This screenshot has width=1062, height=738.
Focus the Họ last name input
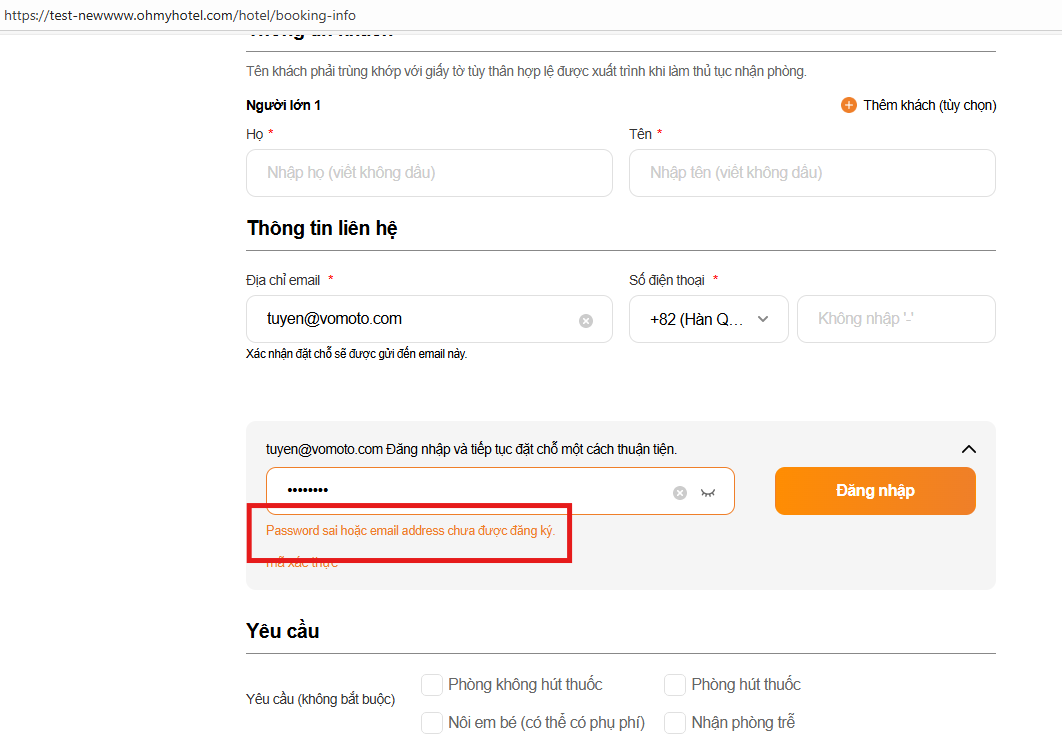pyautogui.click(x=429, y=173)
